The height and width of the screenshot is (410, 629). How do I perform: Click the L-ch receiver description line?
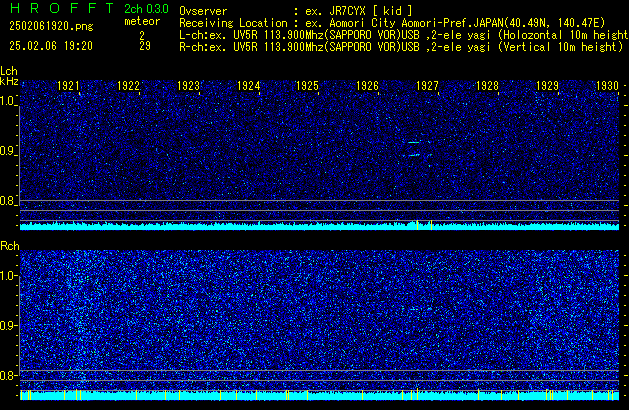point(404,35)
